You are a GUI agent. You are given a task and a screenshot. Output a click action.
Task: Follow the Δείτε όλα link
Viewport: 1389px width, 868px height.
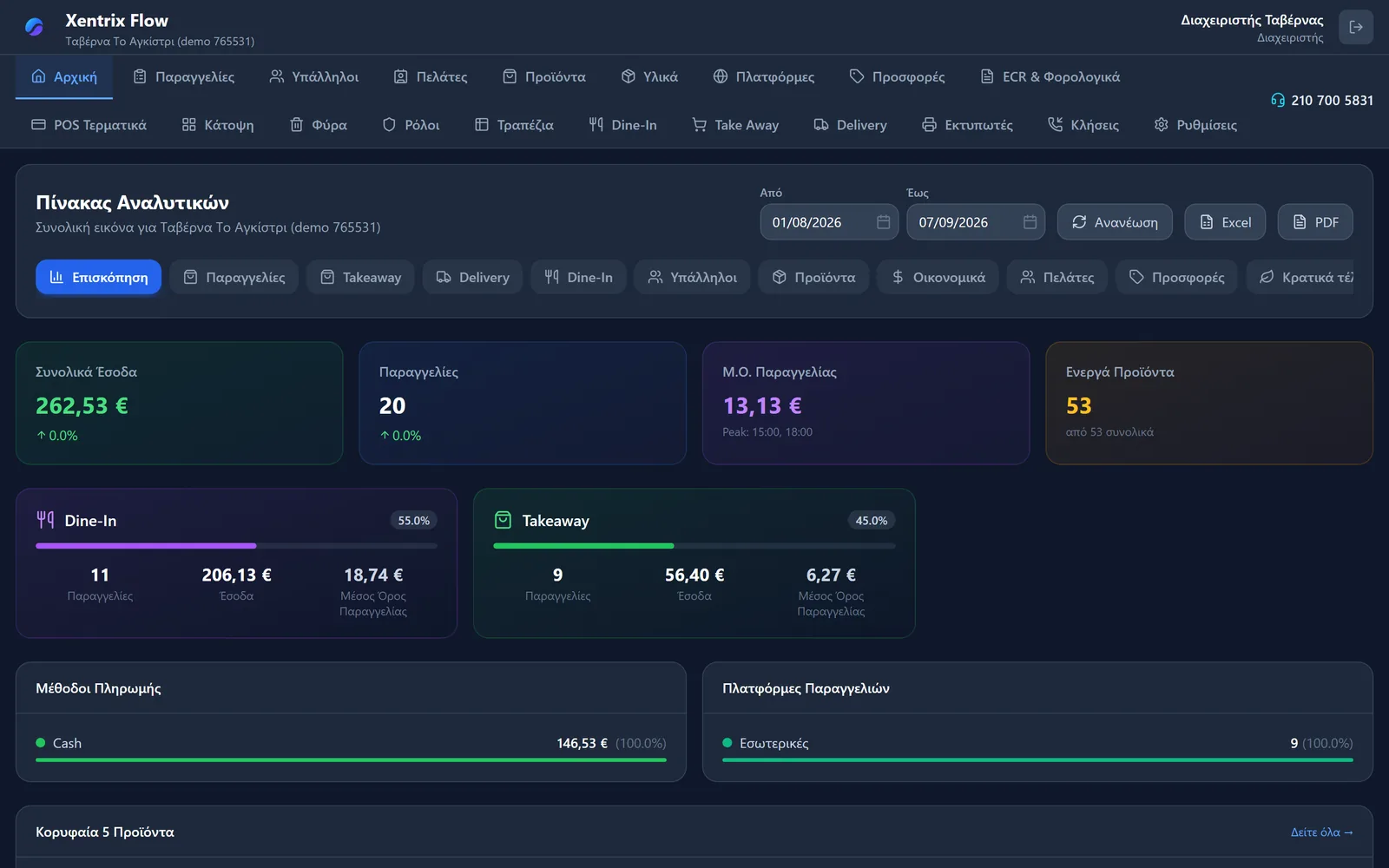pos(1321,832)
